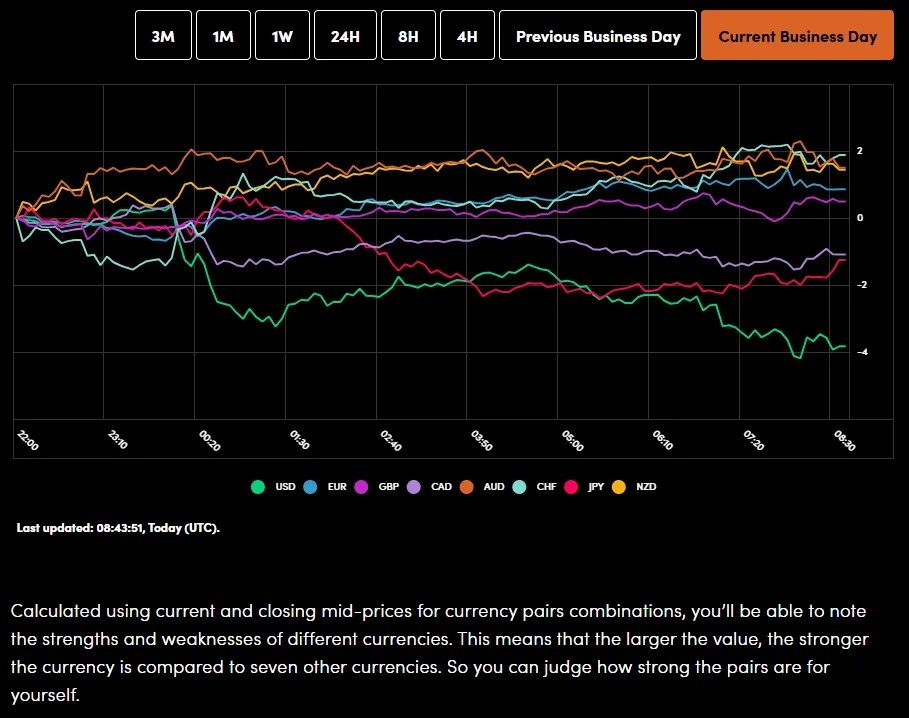
Task: Click the green USD legend dot
Action: 258,487
